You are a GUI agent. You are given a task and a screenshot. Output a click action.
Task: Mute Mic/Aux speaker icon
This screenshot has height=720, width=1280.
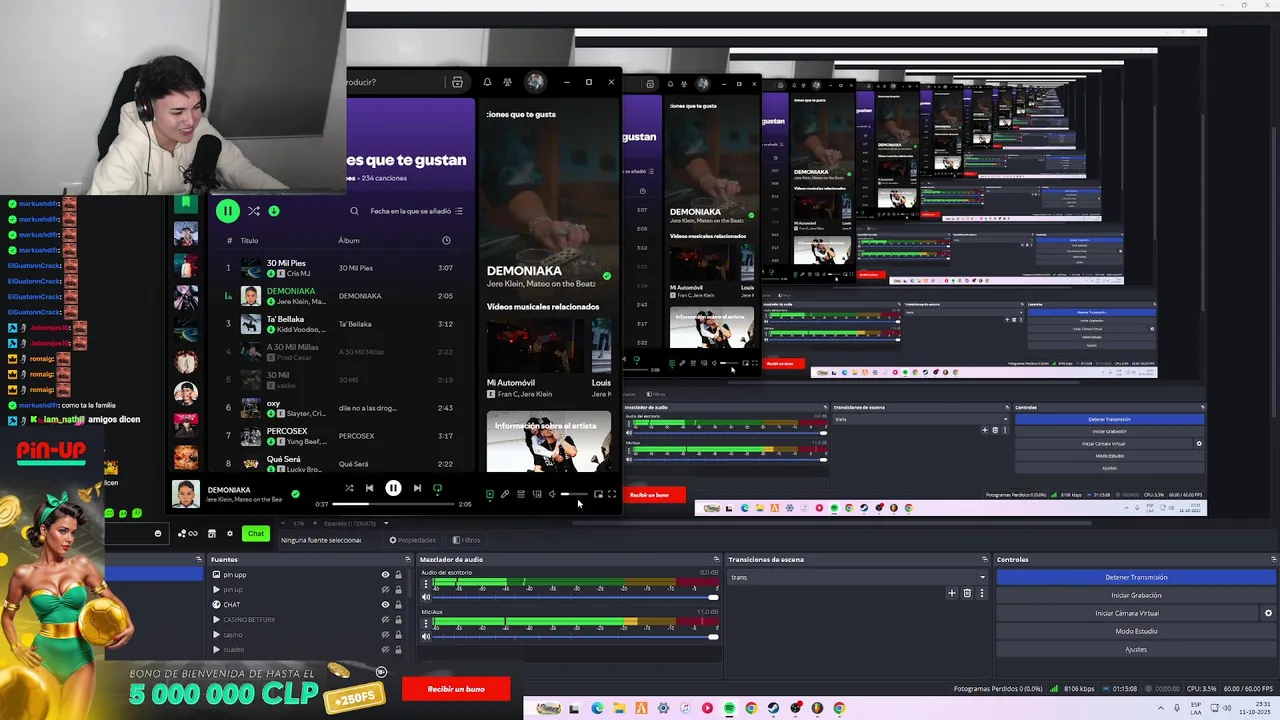426,636
